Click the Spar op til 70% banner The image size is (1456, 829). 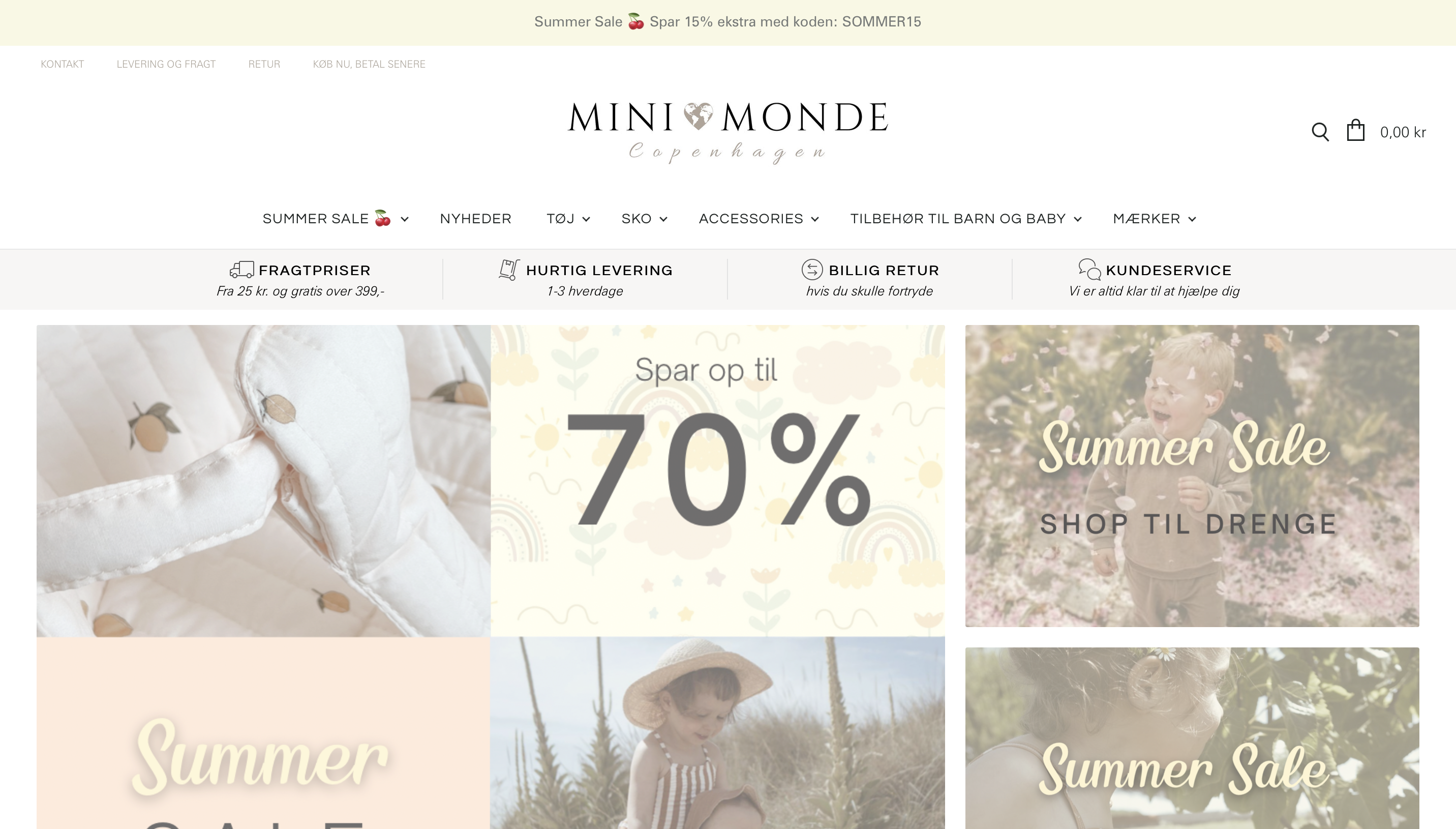click(x=717, y=481)
